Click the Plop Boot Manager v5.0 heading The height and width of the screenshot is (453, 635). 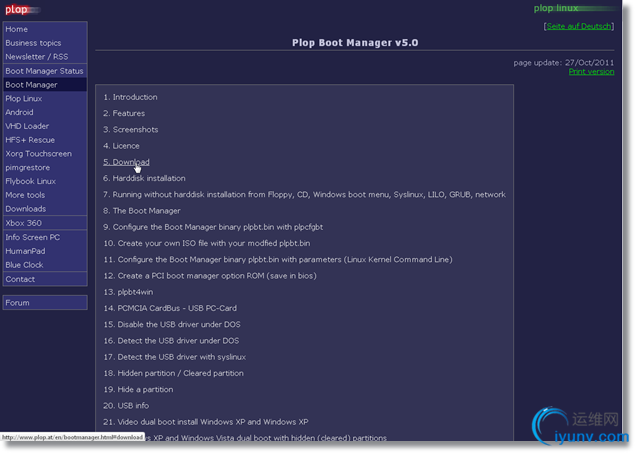(355, 43)
